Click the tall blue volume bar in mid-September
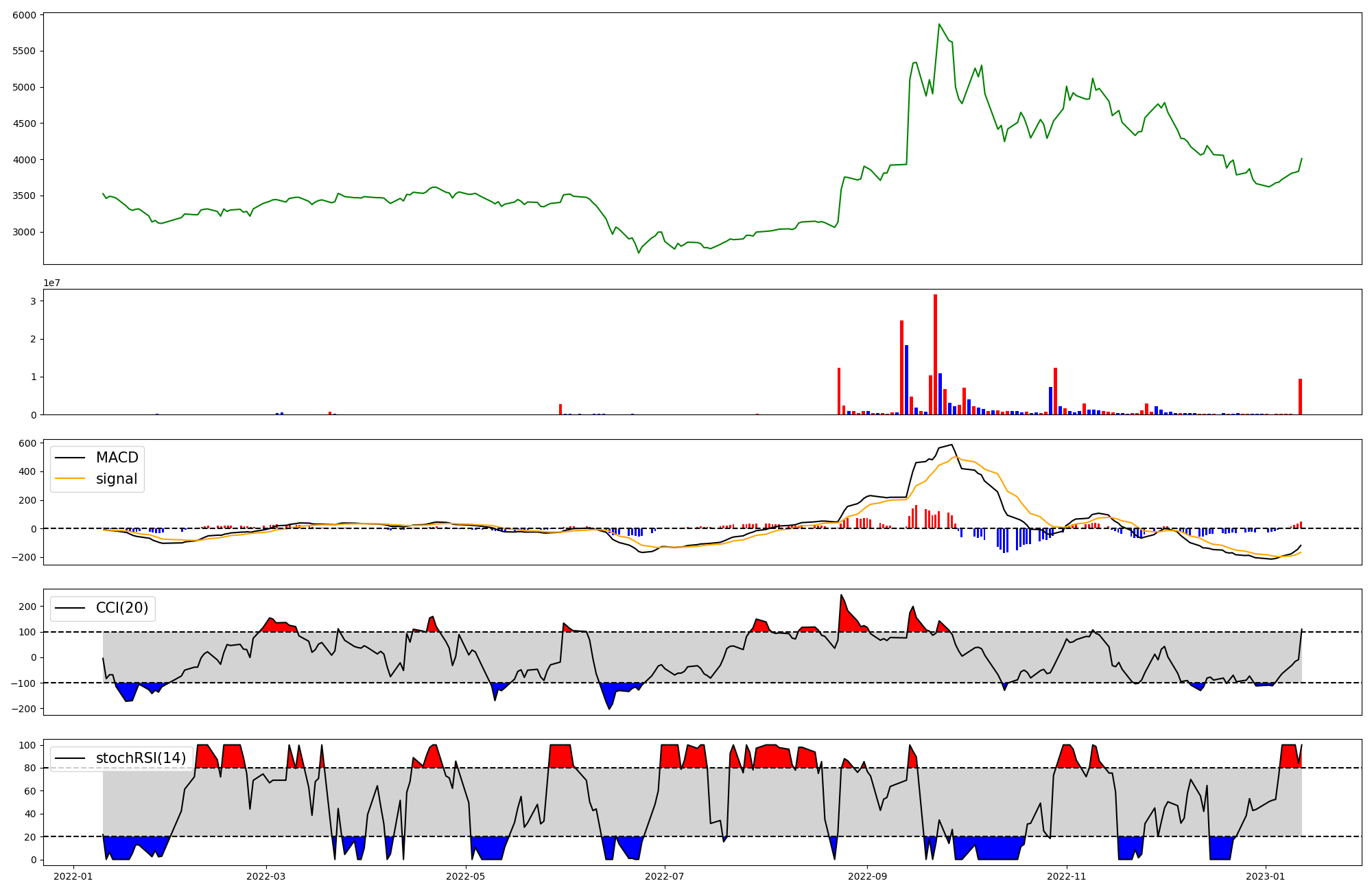The width and height of the screenshot is (1372, 892). click(906, 379)
